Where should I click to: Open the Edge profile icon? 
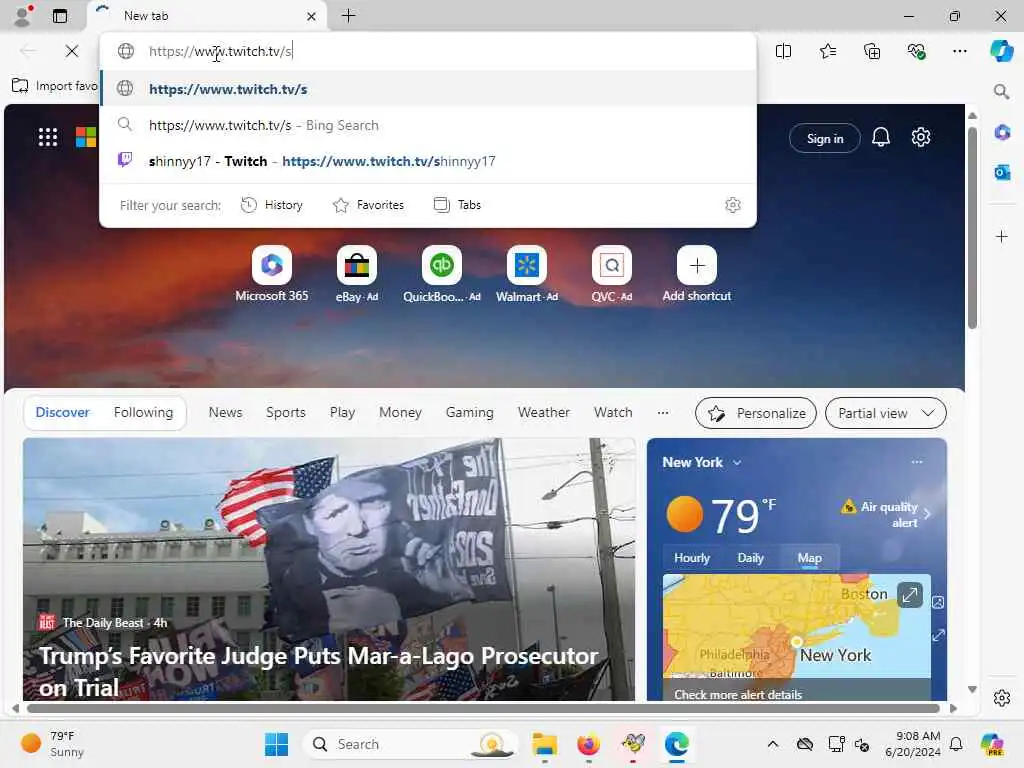[x=23, y=16]
